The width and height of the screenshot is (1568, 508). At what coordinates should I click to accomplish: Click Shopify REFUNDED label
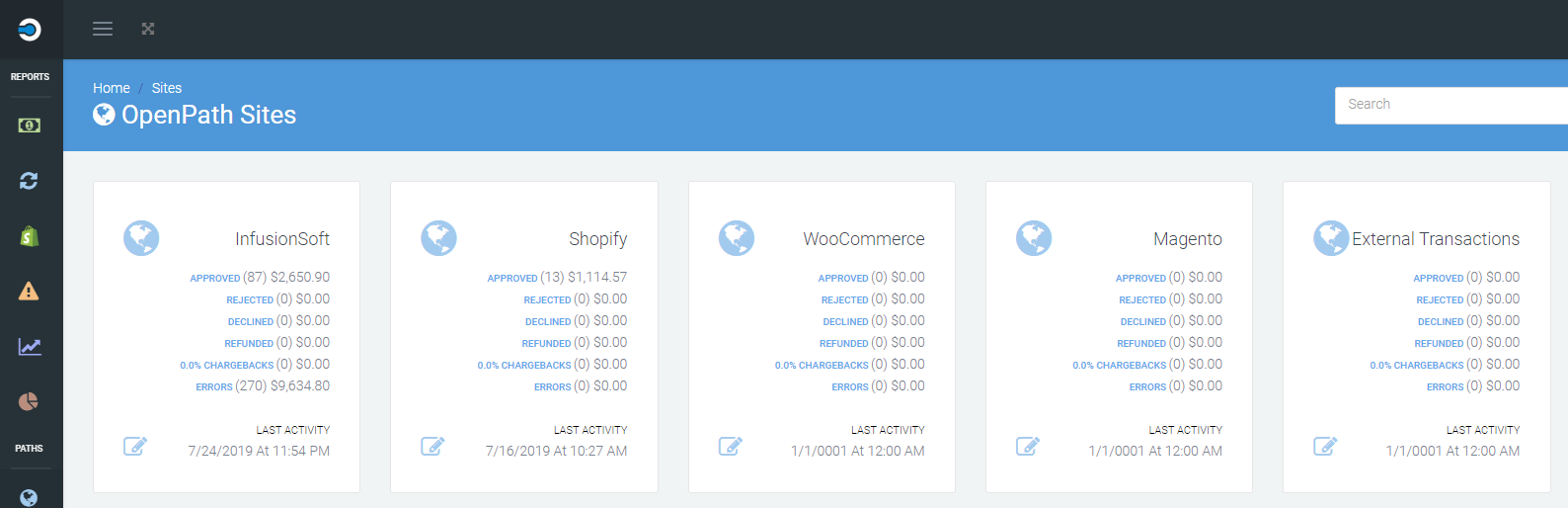(x=547, y=344)
